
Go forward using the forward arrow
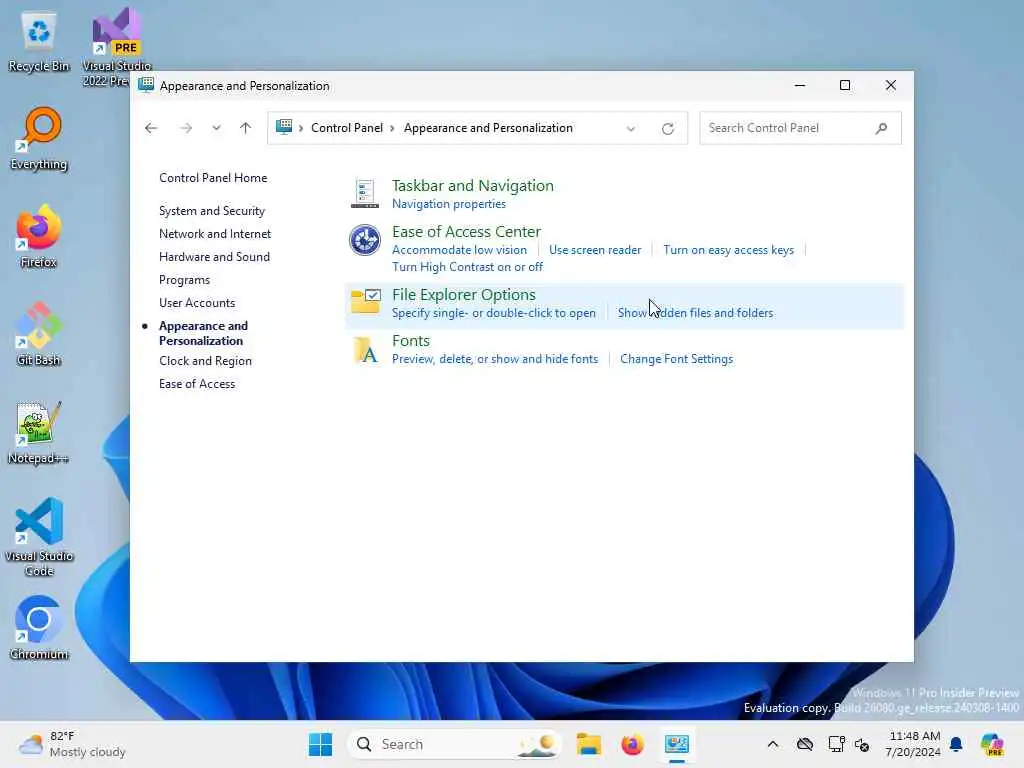[x=186, y=128]
